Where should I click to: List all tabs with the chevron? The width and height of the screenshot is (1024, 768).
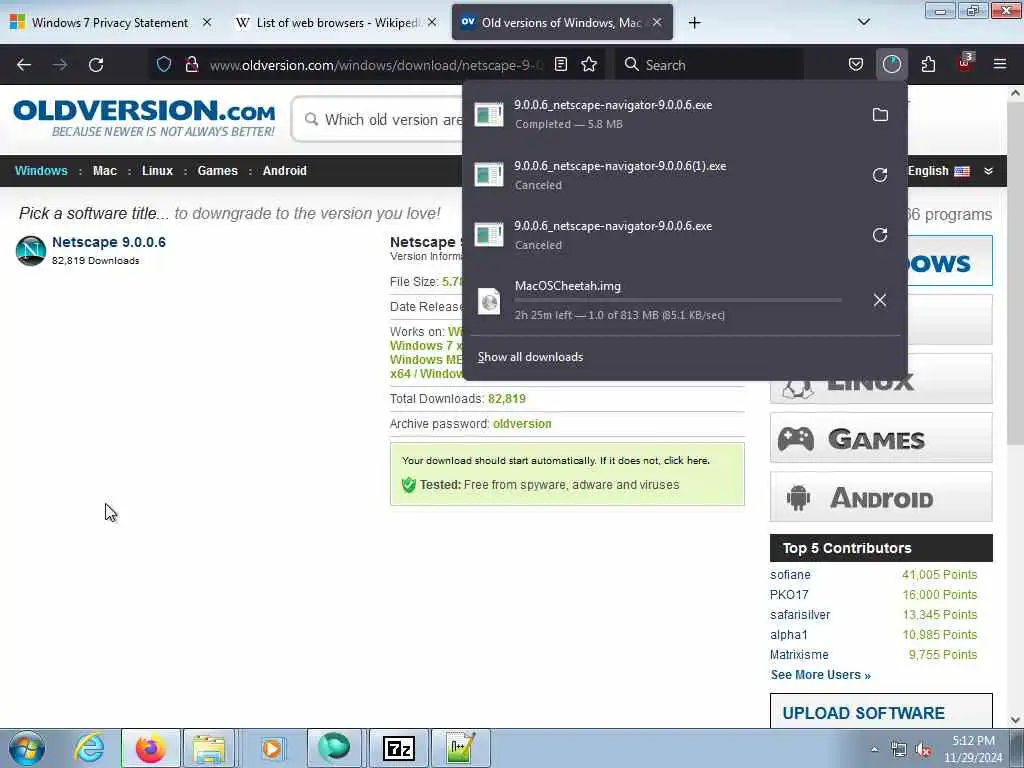coord(863,22)
